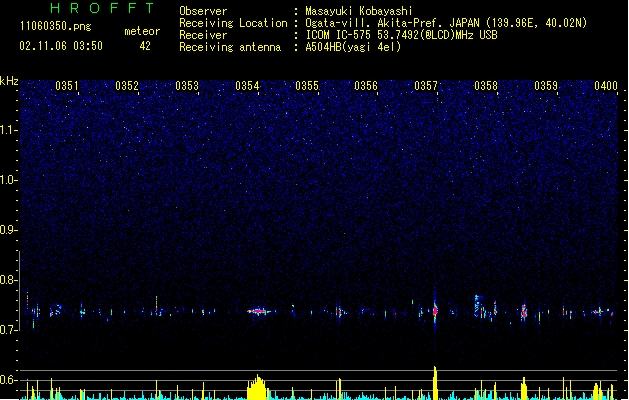Click the 0.9 frequency axis label

[8, 230]
